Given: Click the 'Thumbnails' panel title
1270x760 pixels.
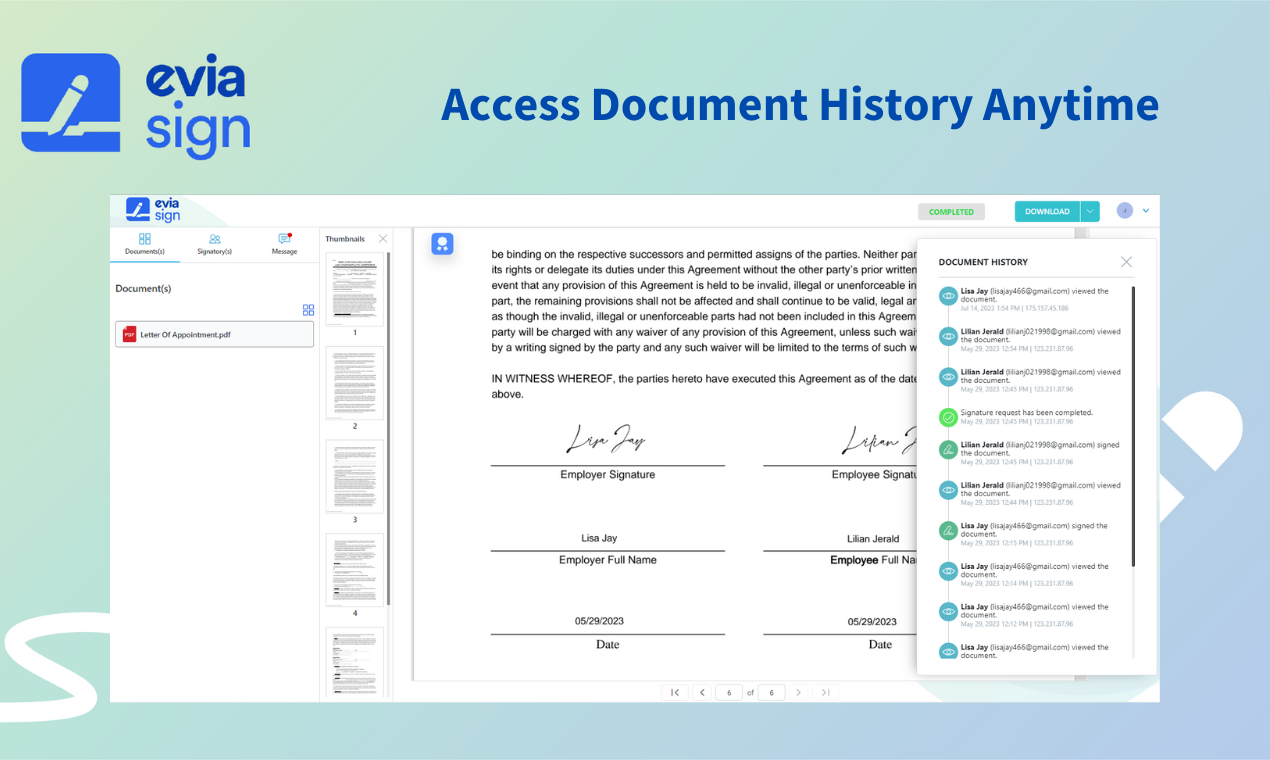Looking at the screenshot, I should click(x=345, y=239).
